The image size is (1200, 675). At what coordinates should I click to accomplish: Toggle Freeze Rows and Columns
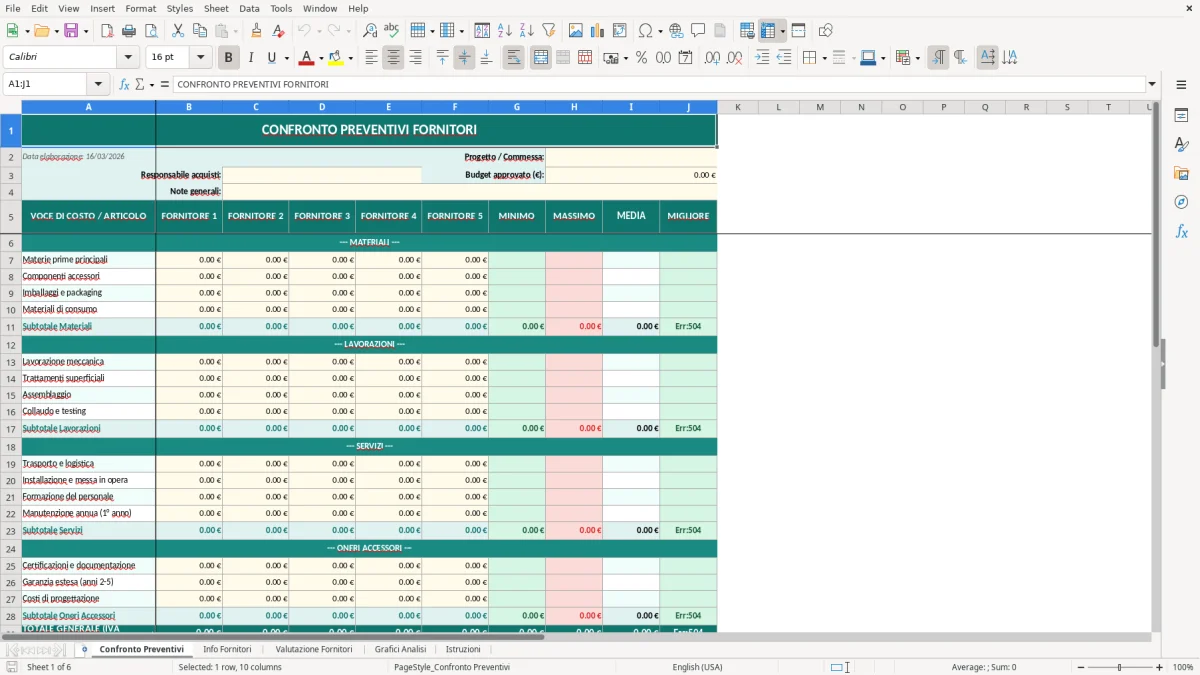[768, 31]
